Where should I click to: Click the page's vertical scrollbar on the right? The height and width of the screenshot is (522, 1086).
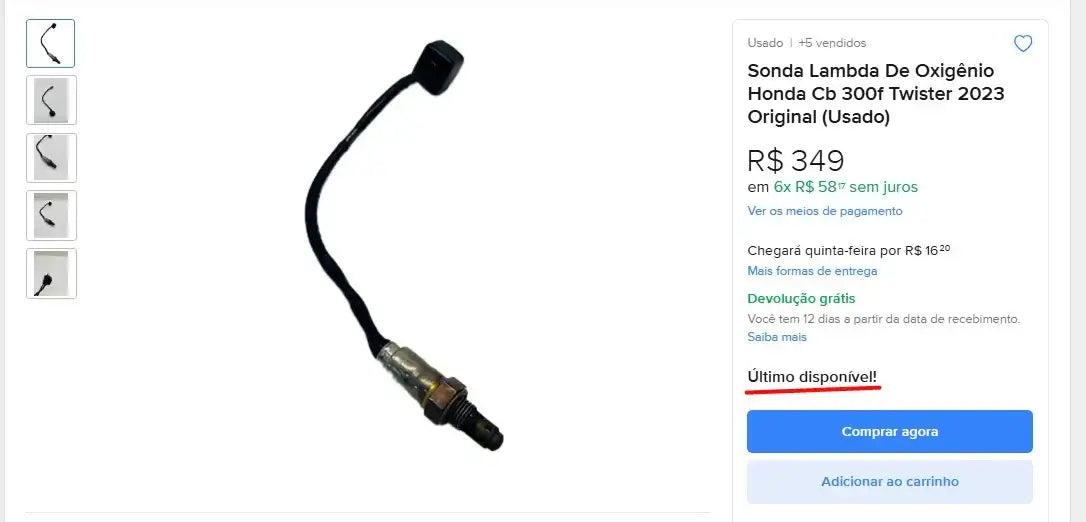coord(1078,261)
